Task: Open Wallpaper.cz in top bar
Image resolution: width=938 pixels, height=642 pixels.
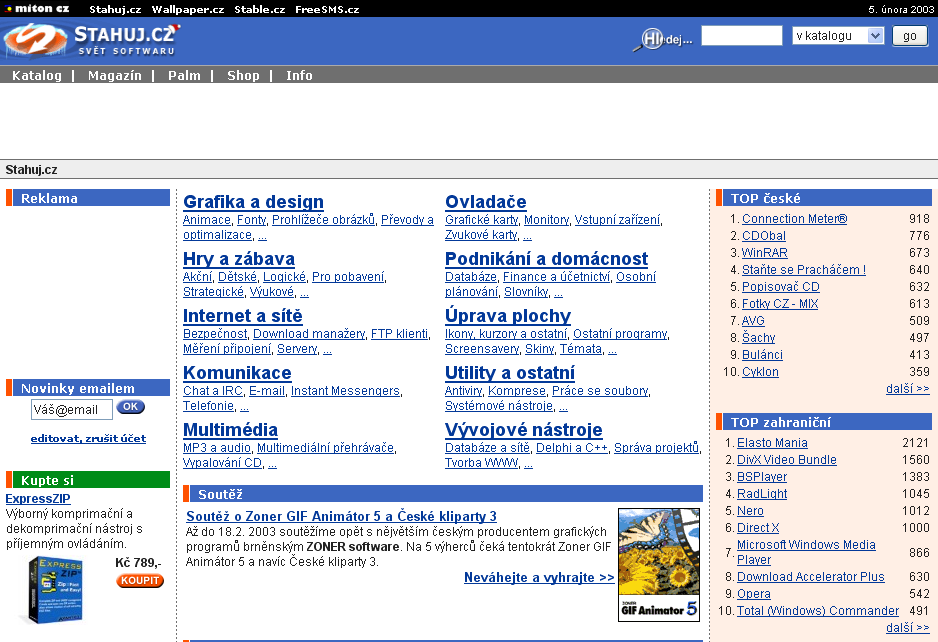Action: (188, 9)
